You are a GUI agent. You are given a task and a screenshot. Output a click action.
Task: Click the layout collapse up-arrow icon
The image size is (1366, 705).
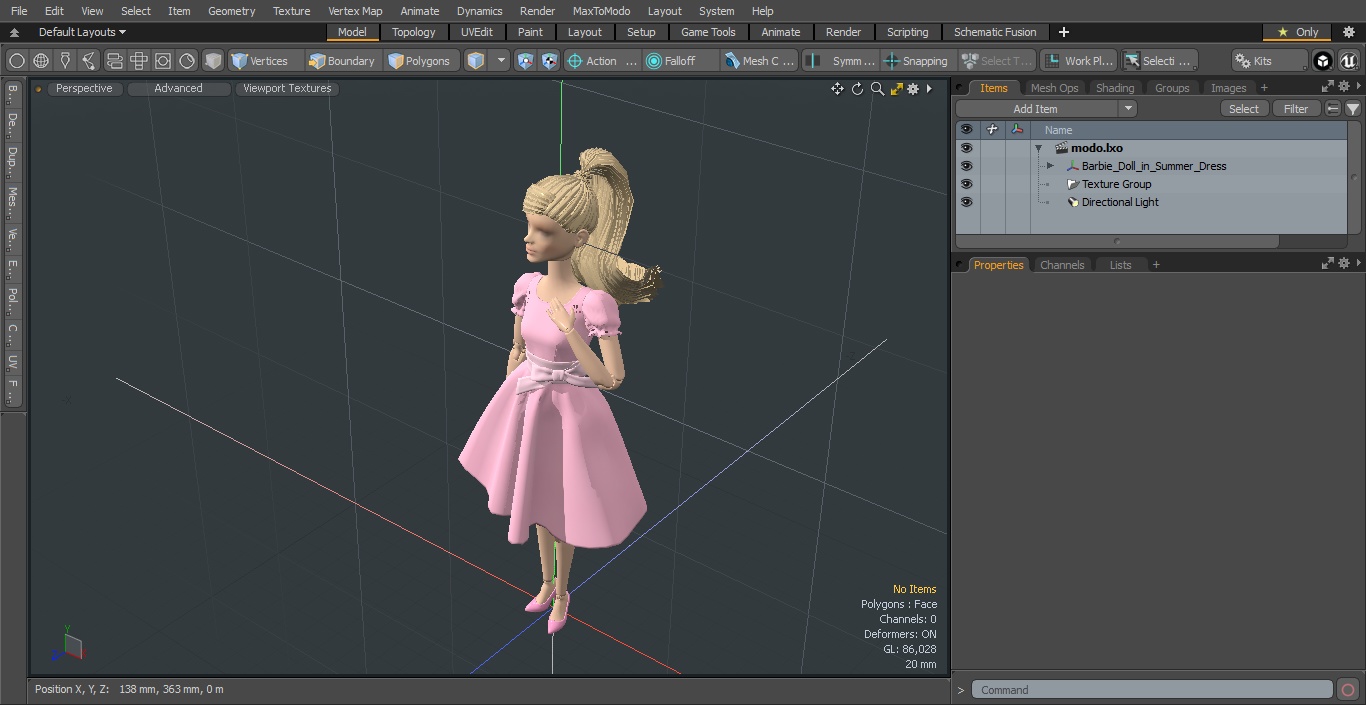(x=14, y=32)
